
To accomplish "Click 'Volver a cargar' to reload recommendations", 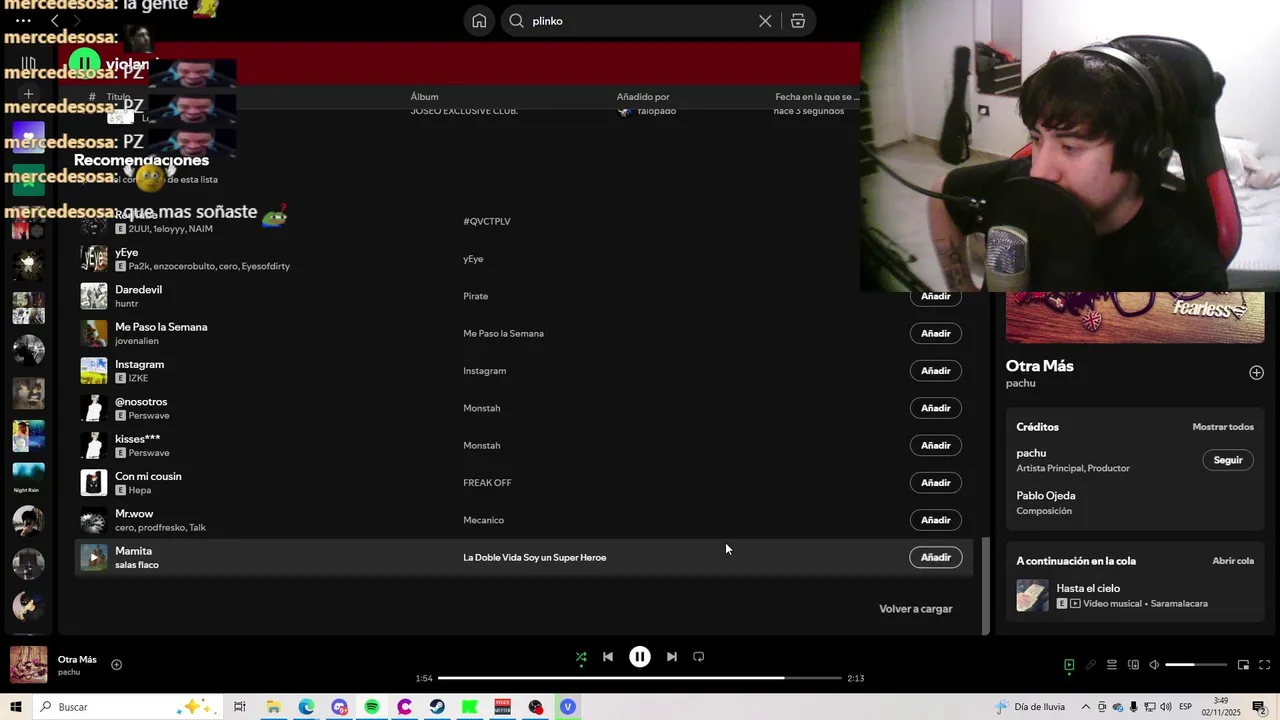I will pos(915,609).
